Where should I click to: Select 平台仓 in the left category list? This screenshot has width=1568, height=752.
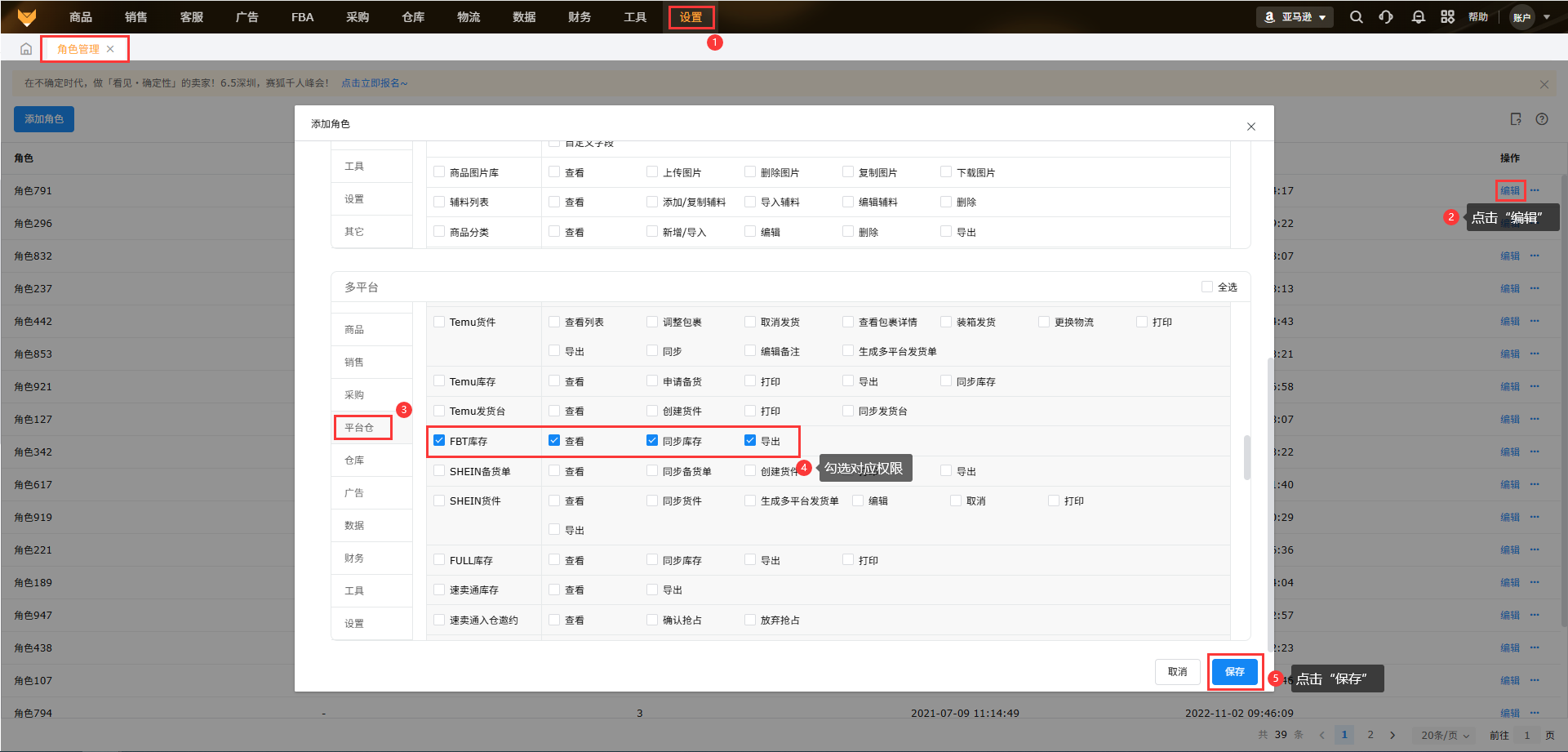pyautogui.click(x=359, y=428)
